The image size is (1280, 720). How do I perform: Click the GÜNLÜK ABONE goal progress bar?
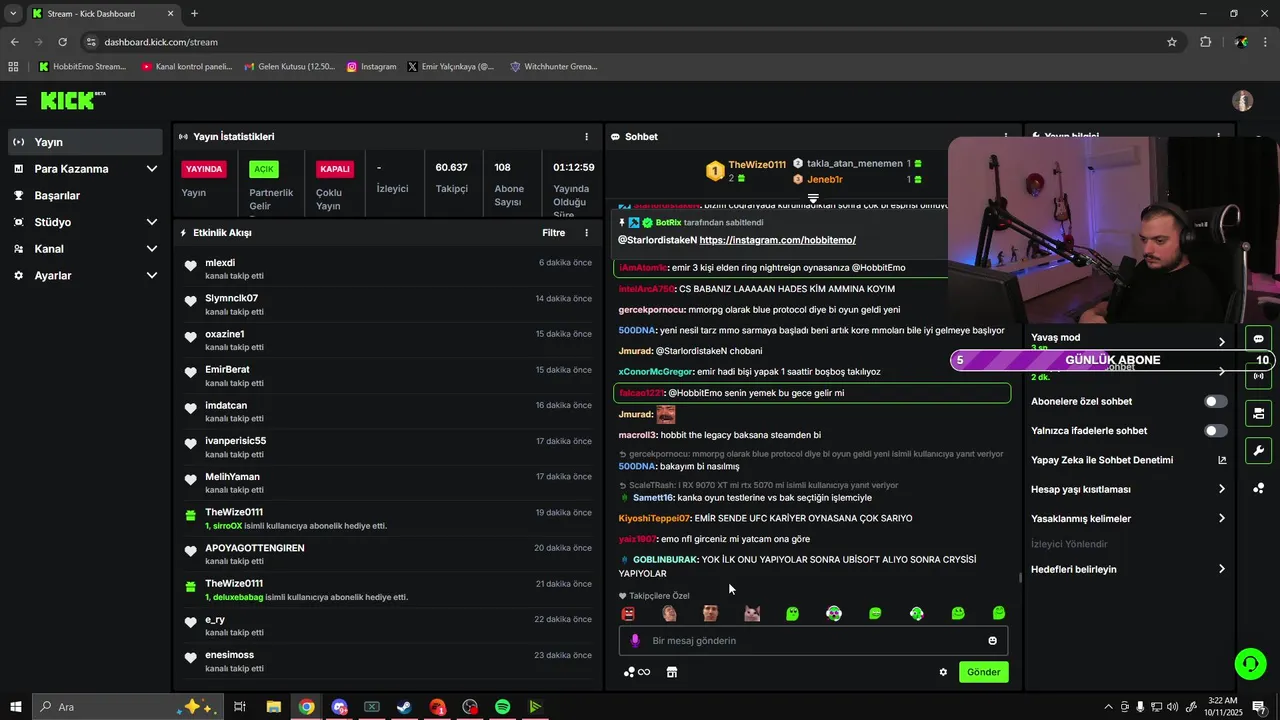[x=1112, y=360]
